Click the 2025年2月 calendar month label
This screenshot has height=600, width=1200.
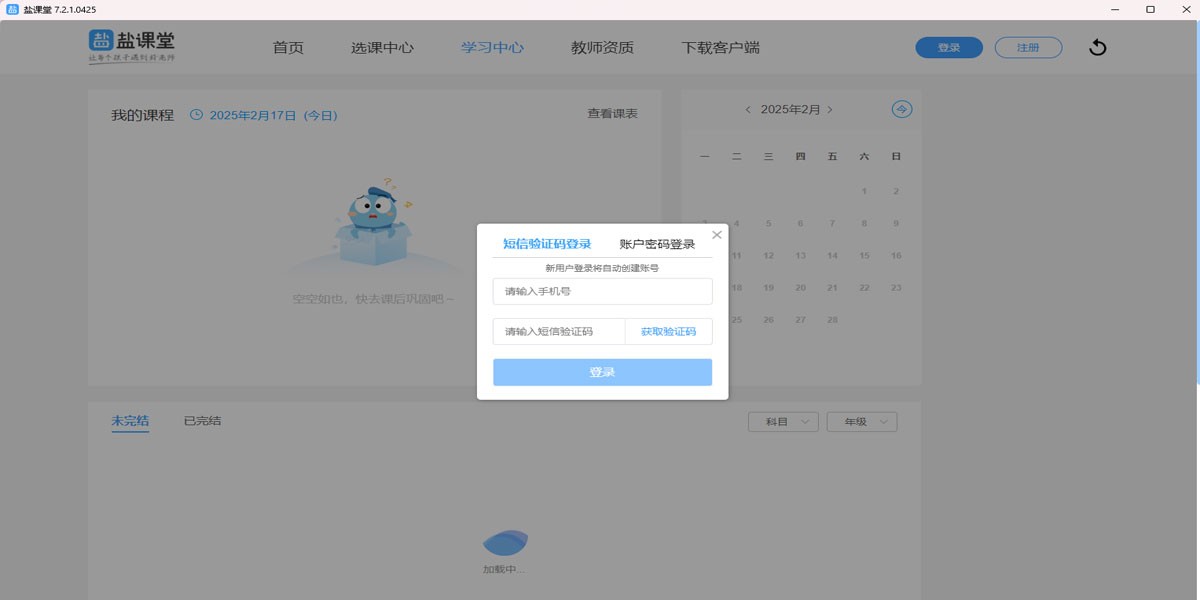pos(790,110)
